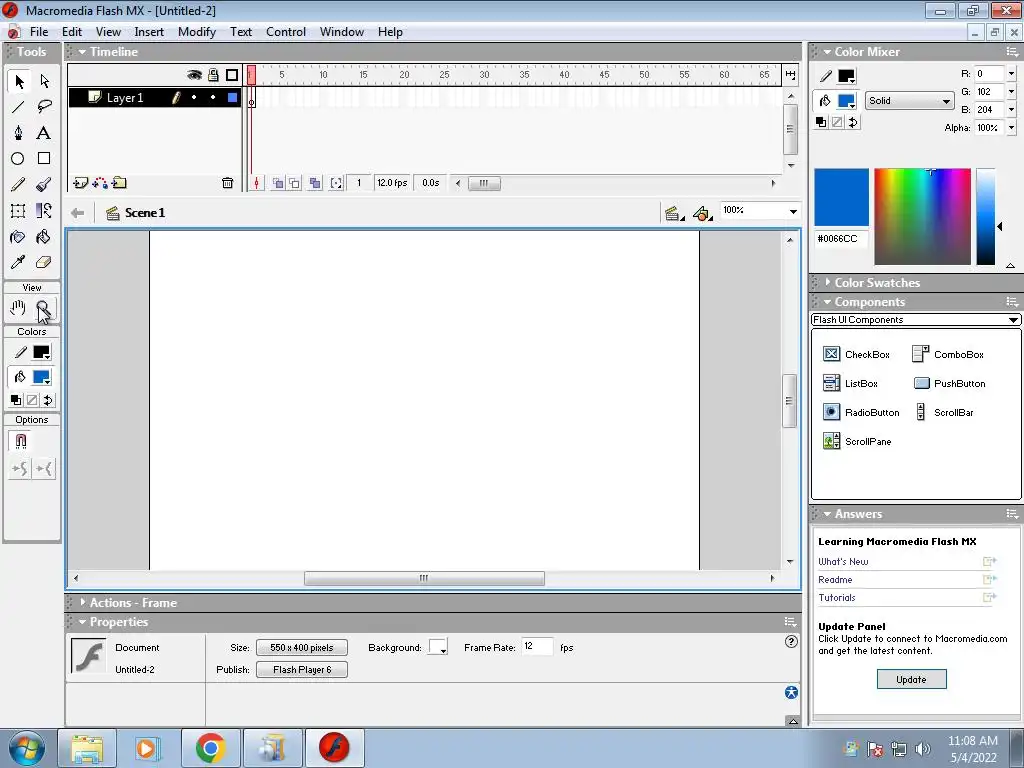This screenshot has width=1024, height=768.
Task: Open the Background color swatch in Properties
Action: coord(438,648)
